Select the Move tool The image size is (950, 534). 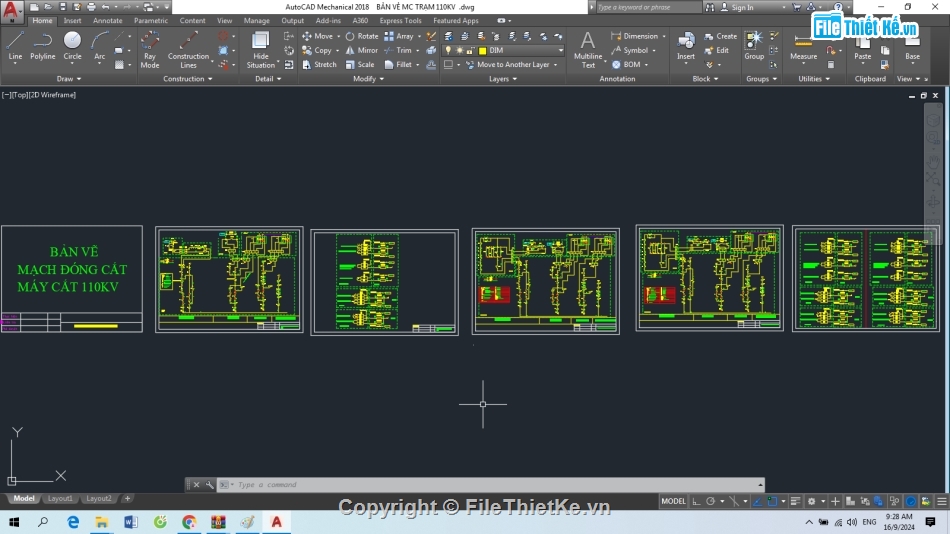317,36
